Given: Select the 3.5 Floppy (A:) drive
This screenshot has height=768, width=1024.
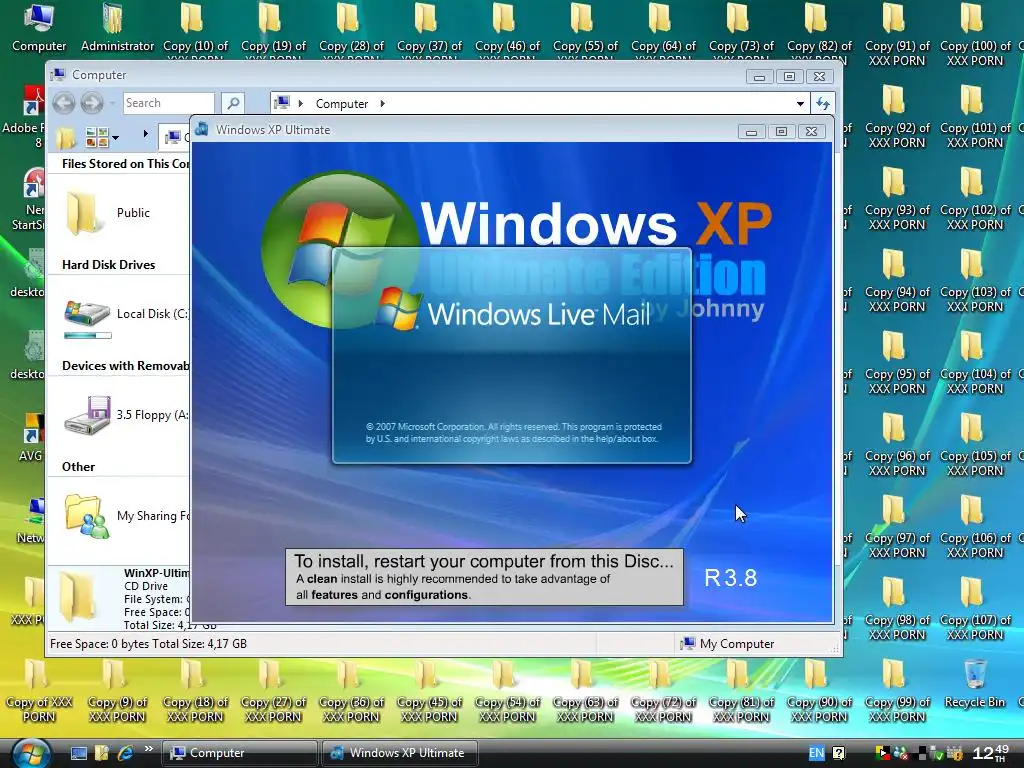Looking at the screenshot, I should 126,415.
